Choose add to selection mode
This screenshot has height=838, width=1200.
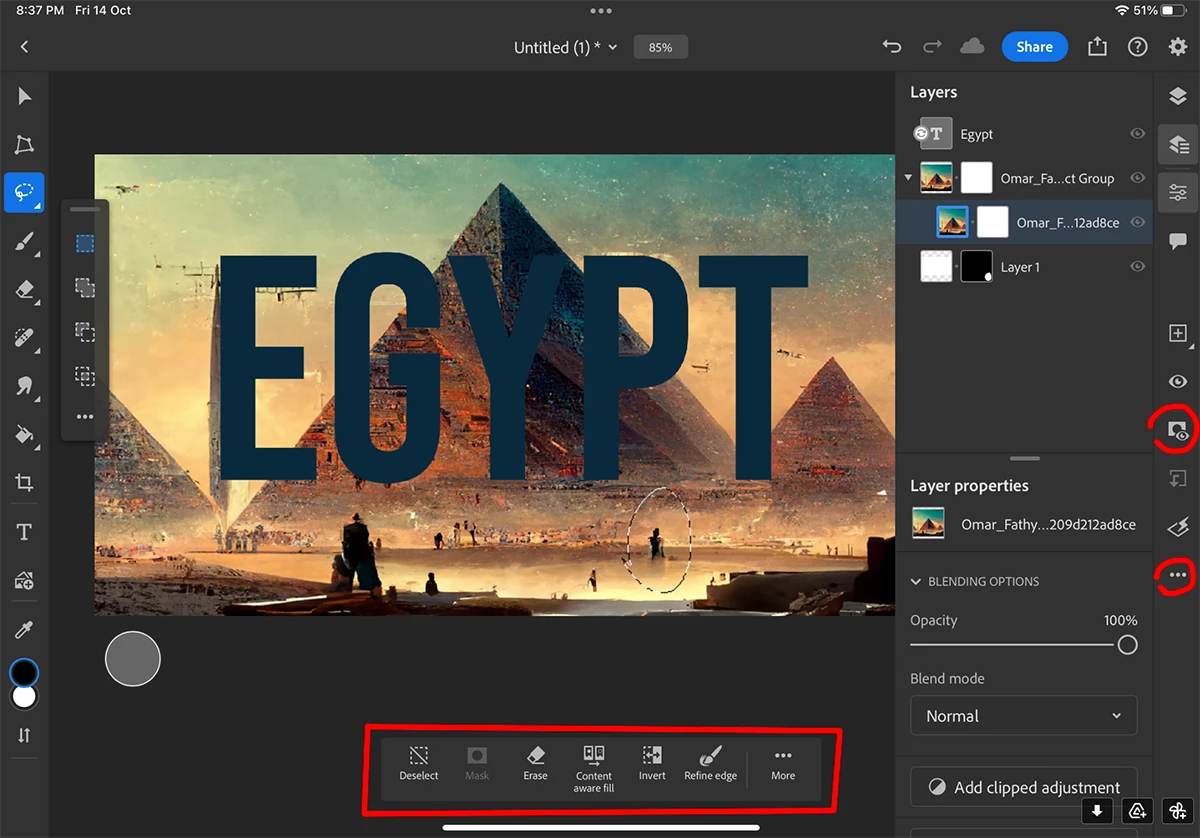[85, 288]
